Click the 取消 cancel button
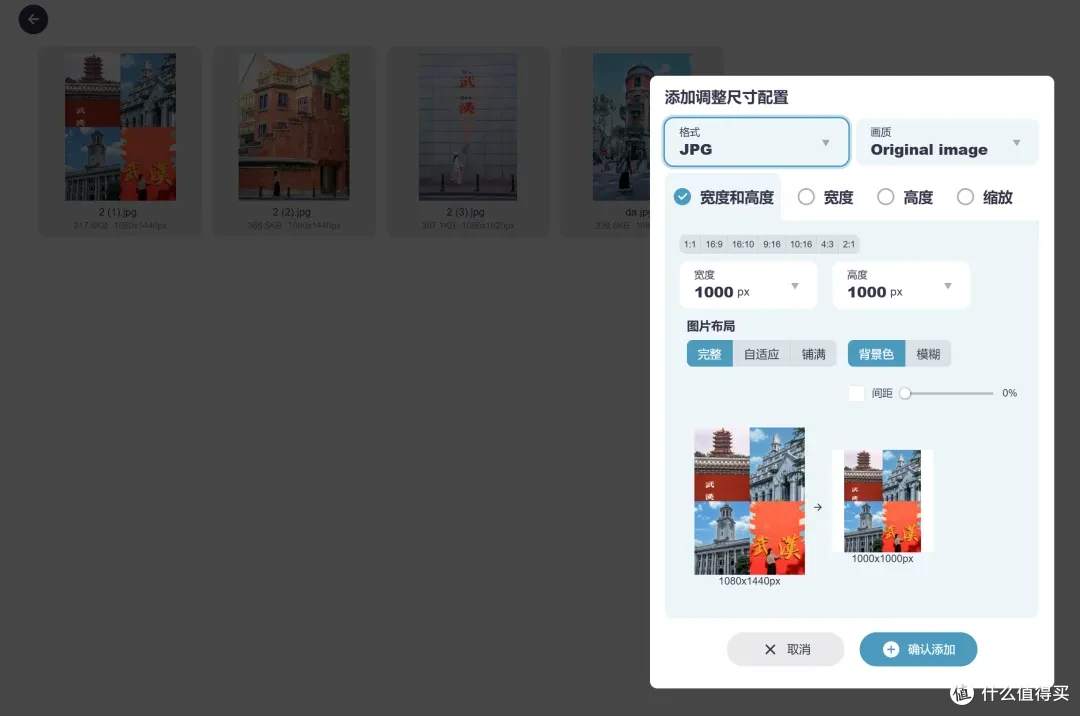The height and width of the screenshot is (716, 1080). pyautogui.click(x=785, y=649)
